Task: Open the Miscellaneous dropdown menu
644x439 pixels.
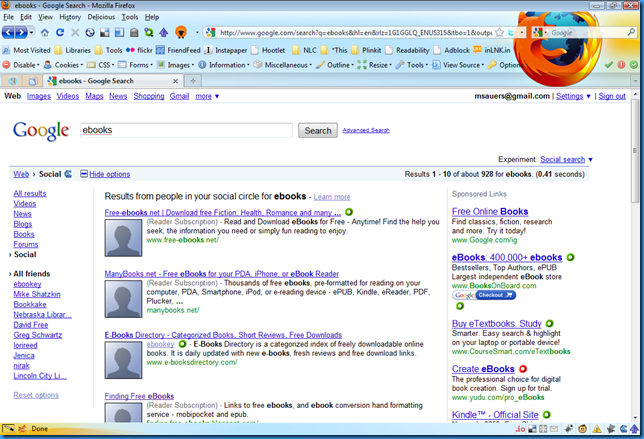Action: pos(283,65)
